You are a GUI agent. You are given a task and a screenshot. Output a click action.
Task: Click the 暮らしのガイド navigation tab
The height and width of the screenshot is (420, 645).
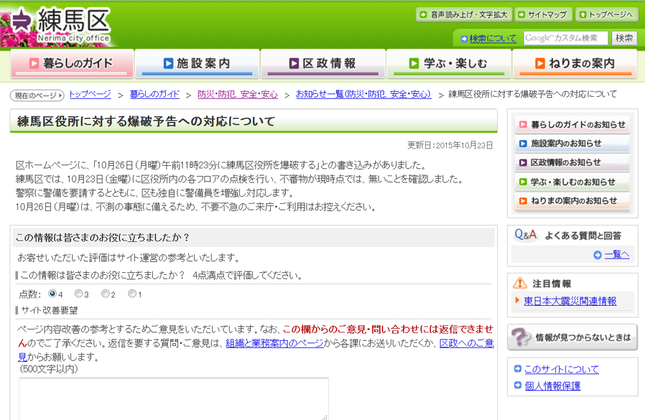tap(70, 63)
